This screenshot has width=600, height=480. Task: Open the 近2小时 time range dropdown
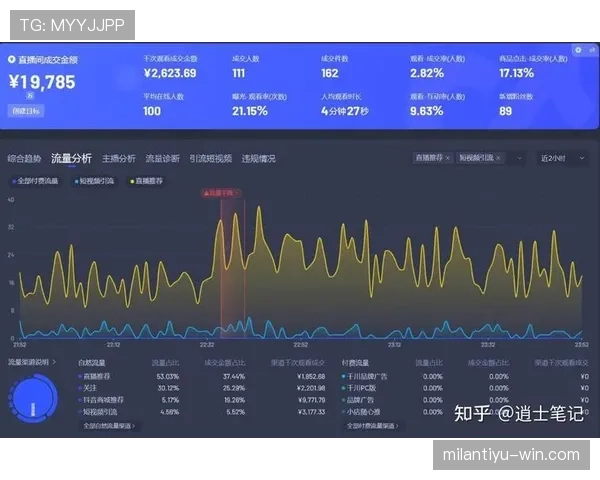pos(562,158)
